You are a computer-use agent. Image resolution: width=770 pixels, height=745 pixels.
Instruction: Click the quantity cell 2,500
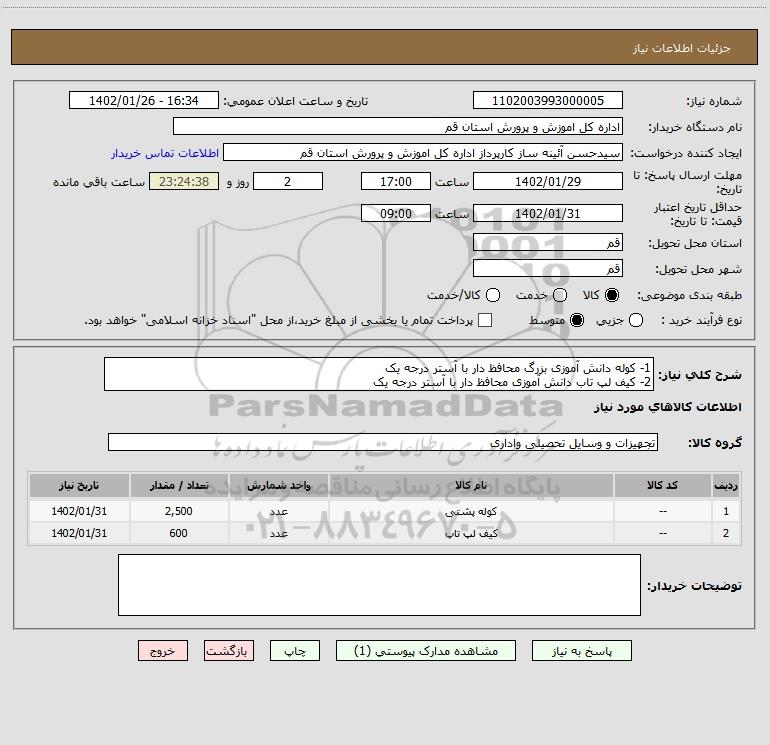pyautogui.click(x=179, y=511)
